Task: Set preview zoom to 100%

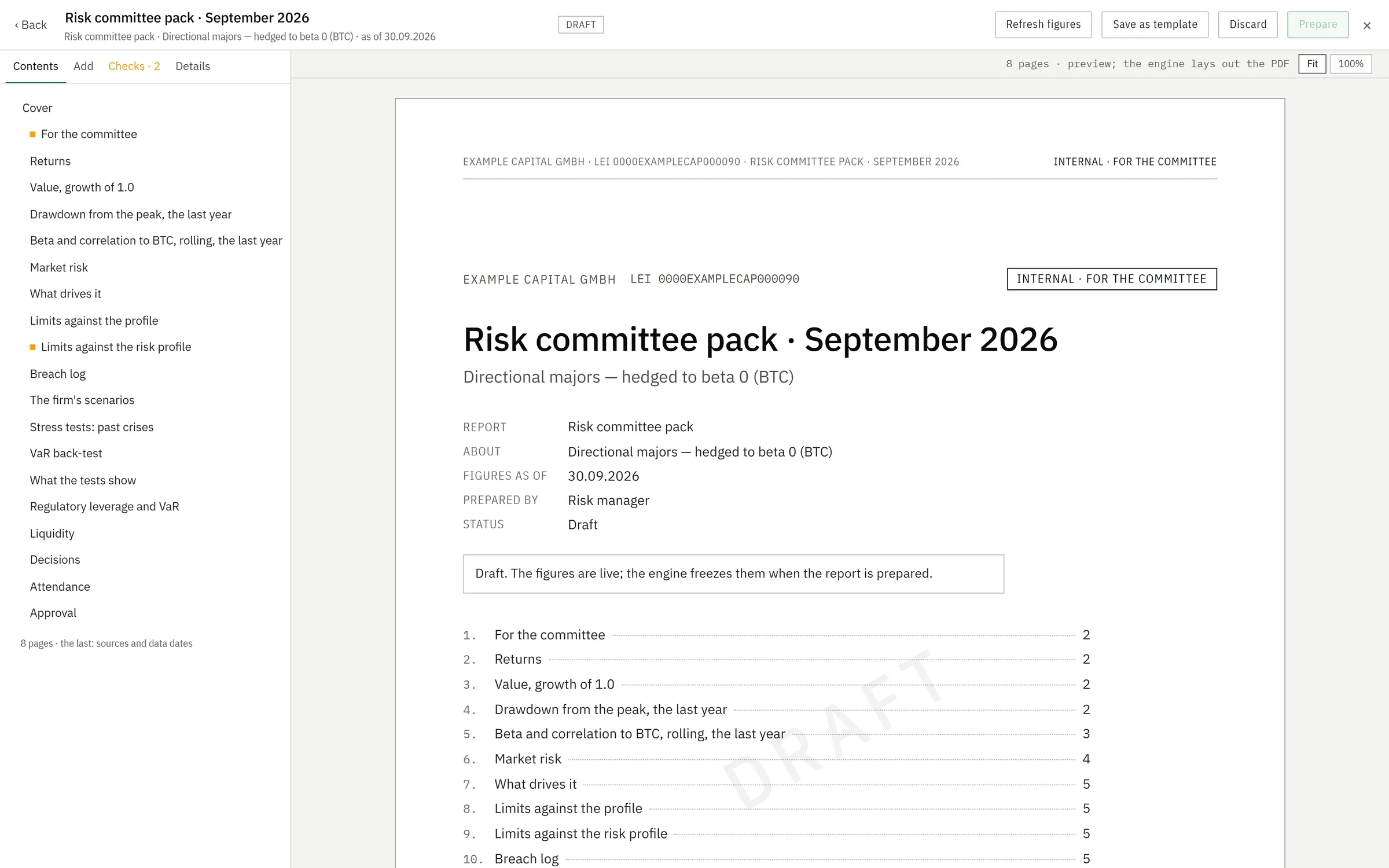Action: pos(1351,64)
